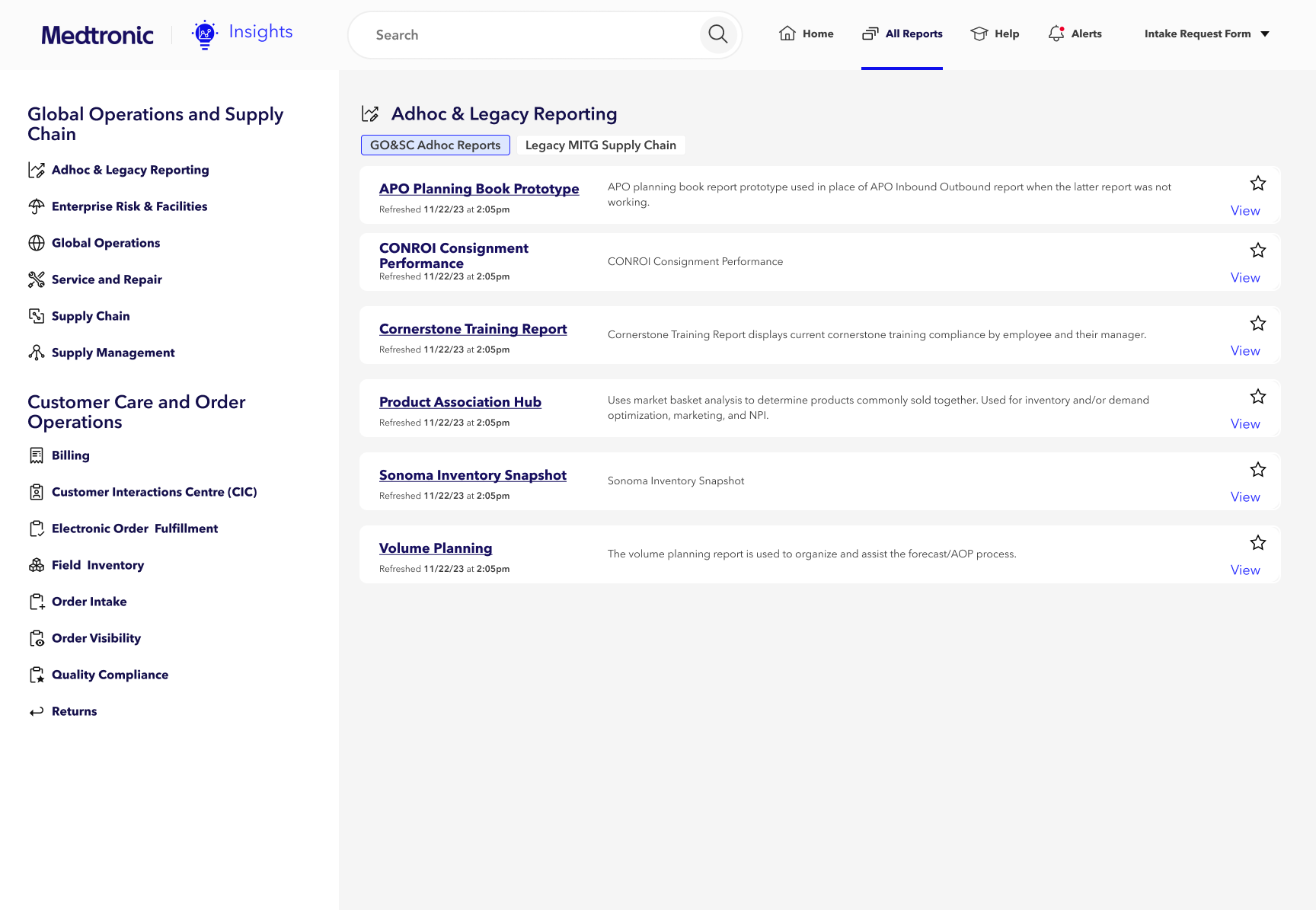
Task: Click the Insights lightbulb icon
Action: coord(205,35)
